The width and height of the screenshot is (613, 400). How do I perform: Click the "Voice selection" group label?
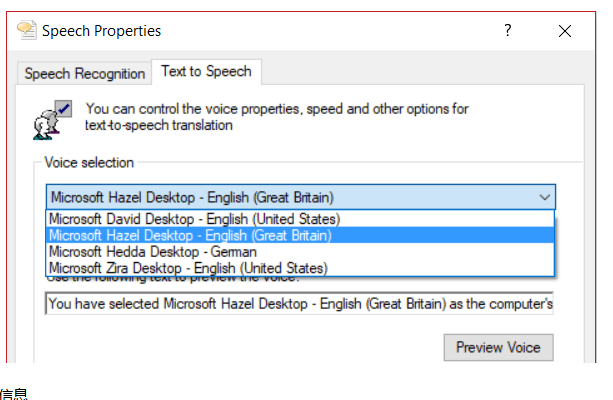coord(89,162)
